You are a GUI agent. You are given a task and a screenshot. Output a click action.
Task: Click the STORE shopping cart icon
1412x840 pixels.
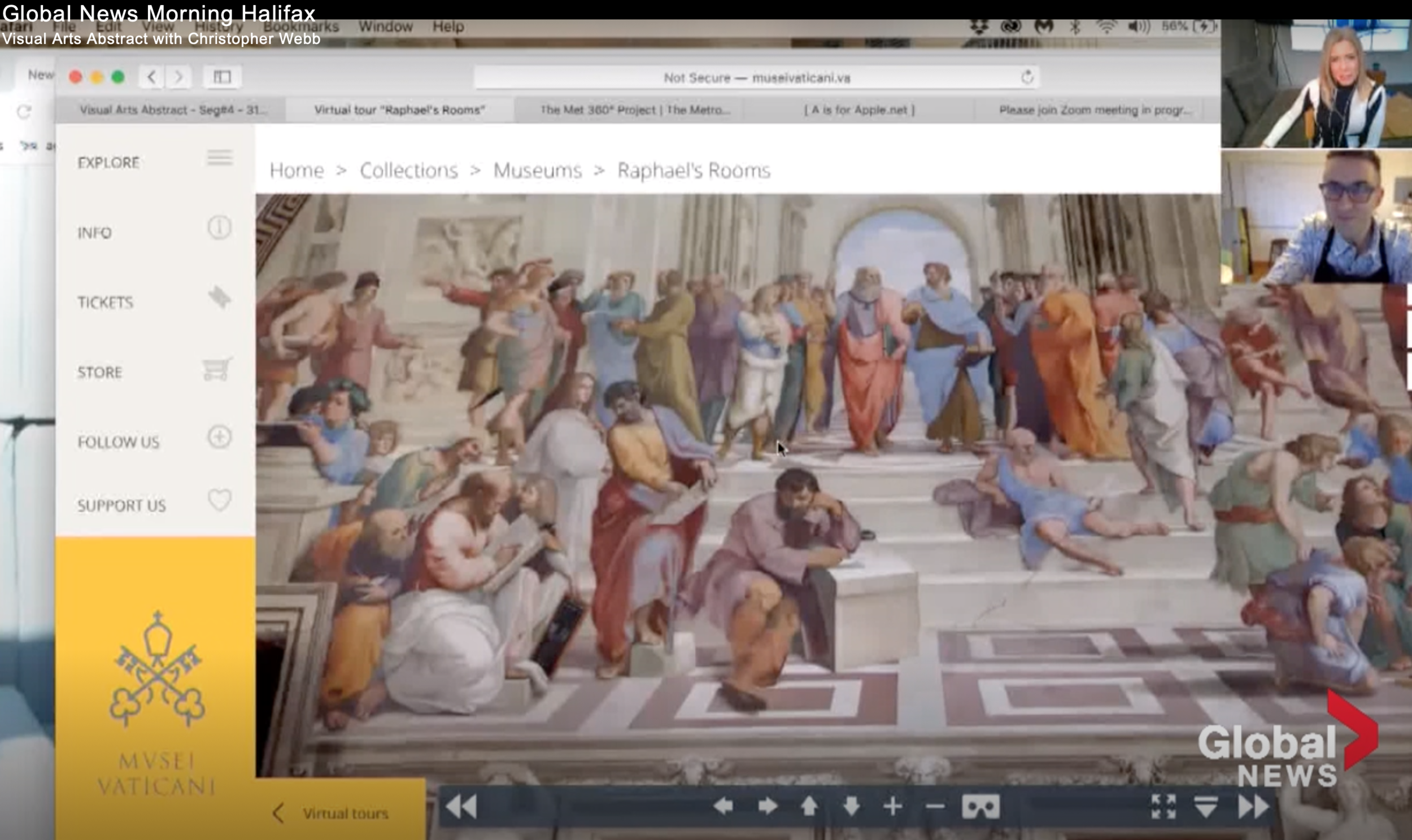(x=217, y=370)
